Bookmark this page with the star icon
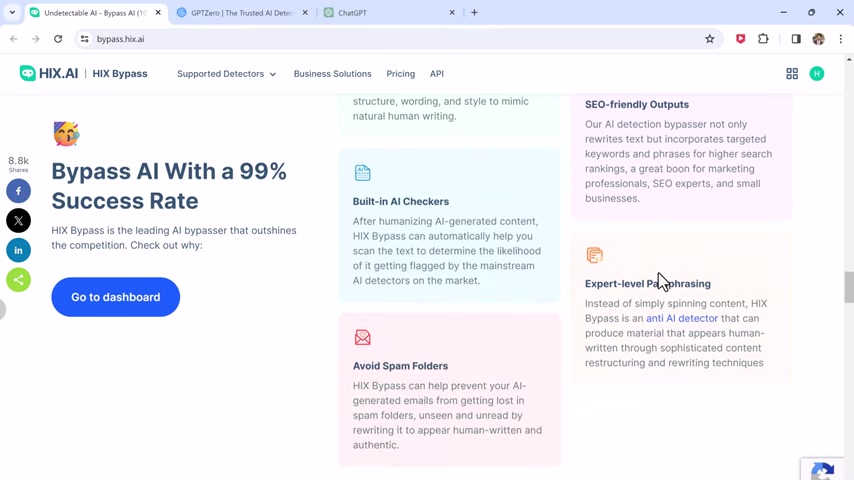 click(x=709, y=39)
